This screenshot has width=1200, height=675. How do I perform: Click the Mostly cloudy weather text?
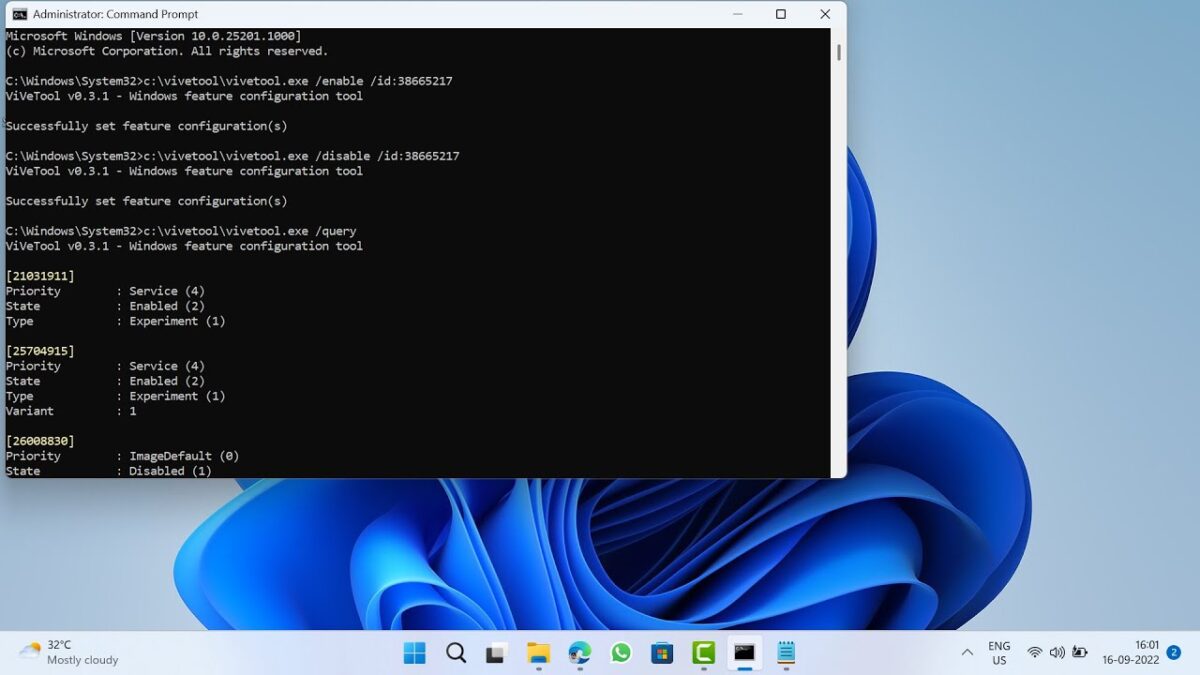point(83,660)
